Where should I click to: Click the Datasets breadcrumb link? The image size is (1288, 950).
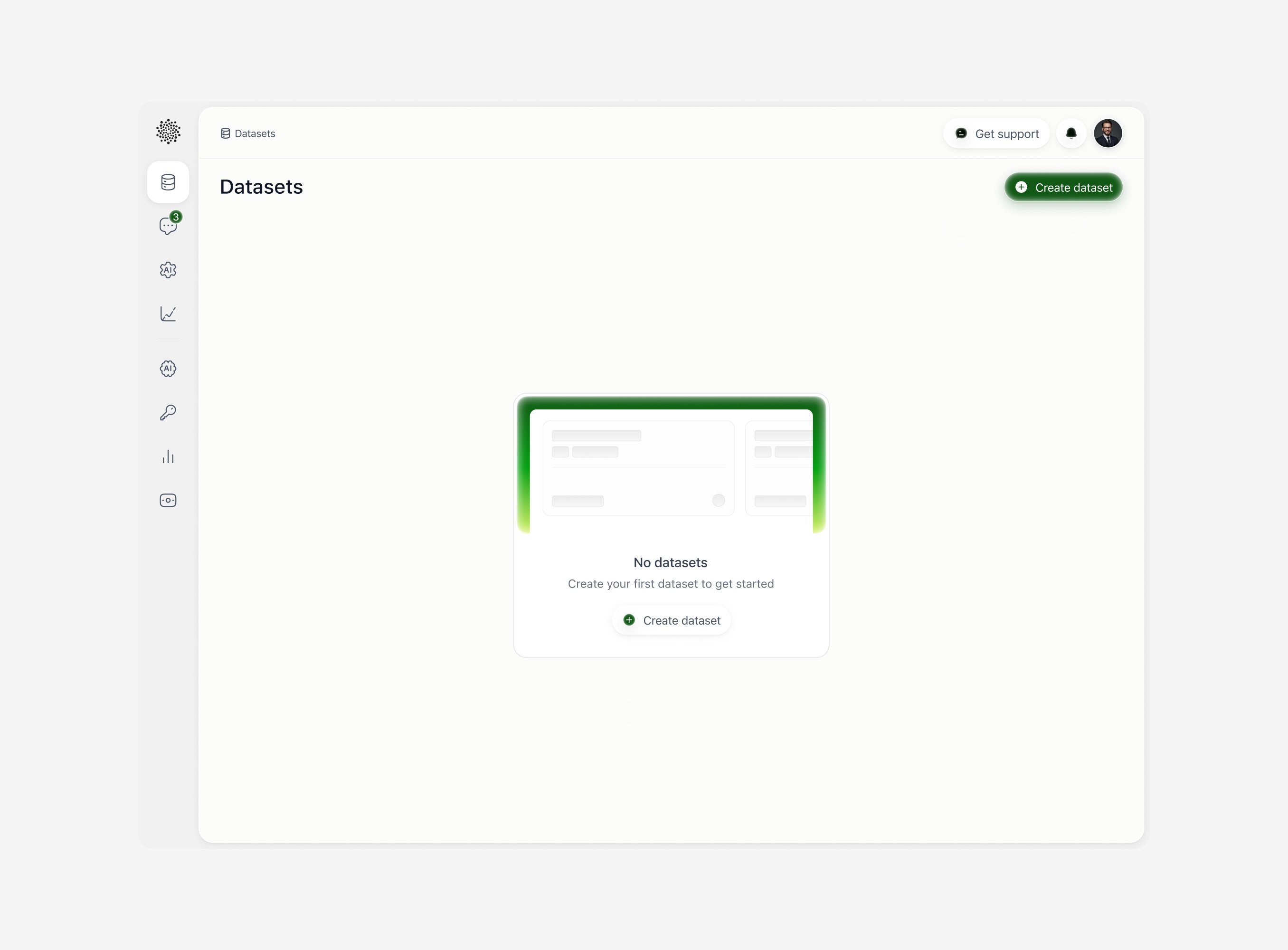[255, 133]
